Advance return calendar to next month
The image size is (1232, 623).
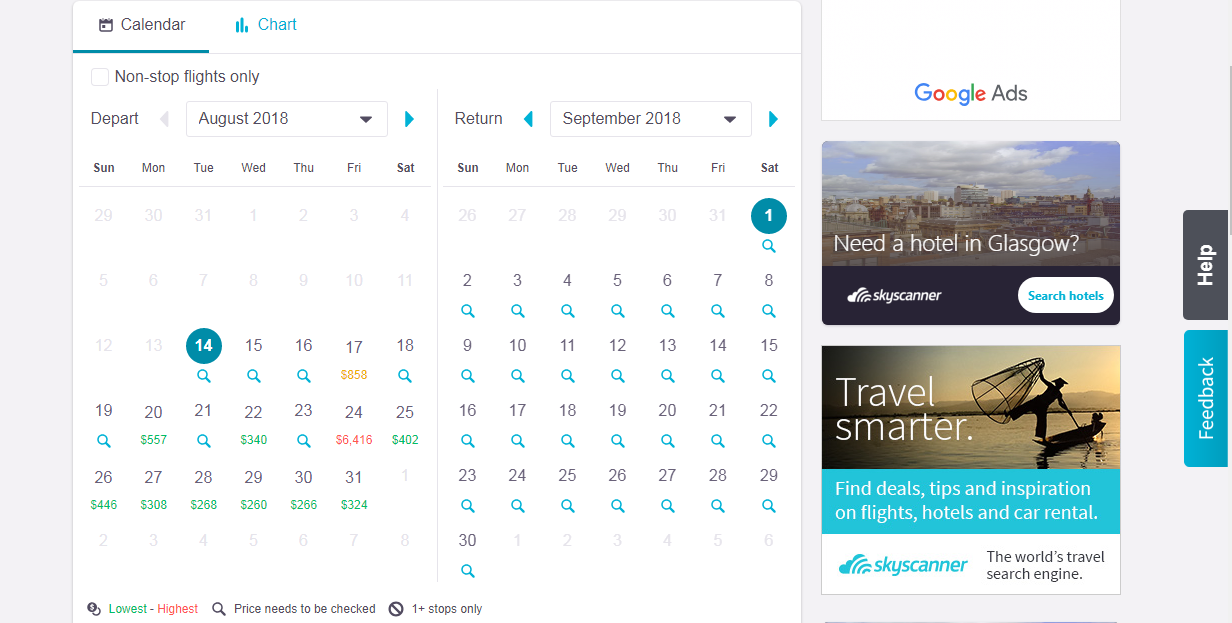[x=773, y=119]
